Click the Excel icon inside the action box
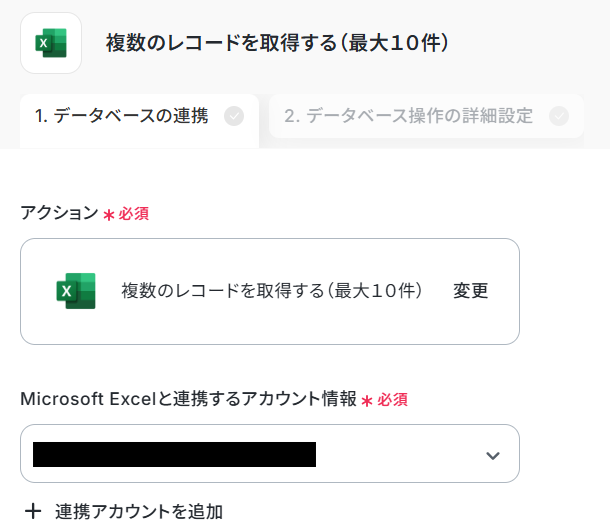The width and height of the screenshot is (610, 532). coord(76,291)
